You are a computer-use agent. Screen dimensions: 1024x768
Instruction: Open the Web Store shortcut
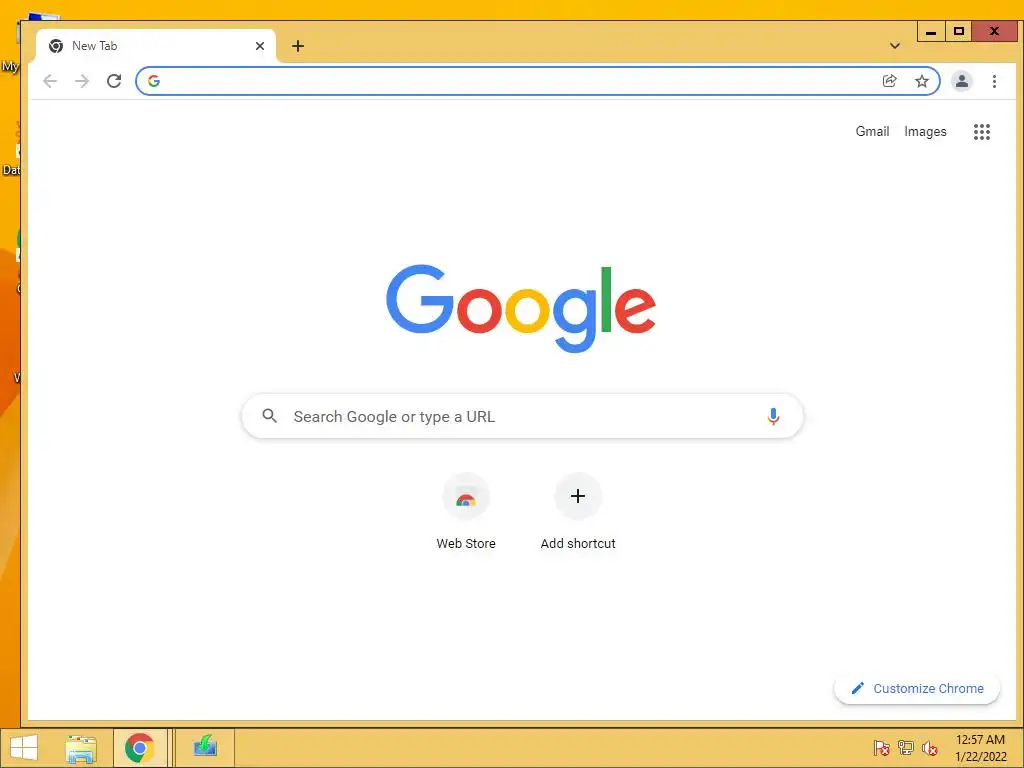[x=466, y=512]
